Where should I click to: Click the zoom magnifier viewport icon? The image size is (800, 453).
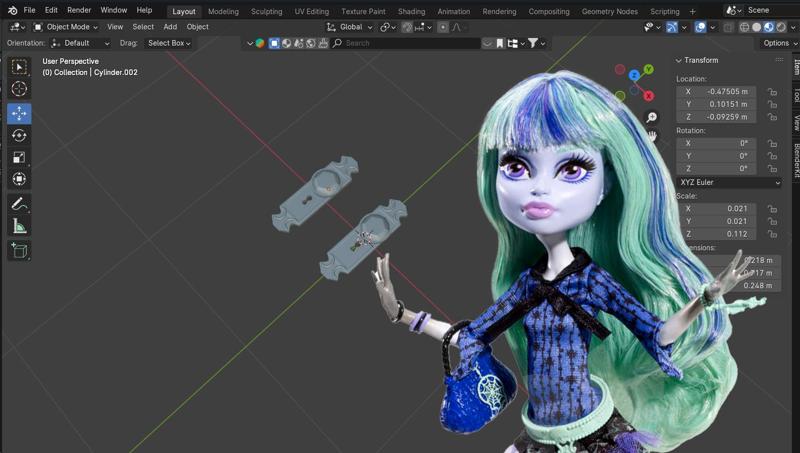click(x=652, y=117)
